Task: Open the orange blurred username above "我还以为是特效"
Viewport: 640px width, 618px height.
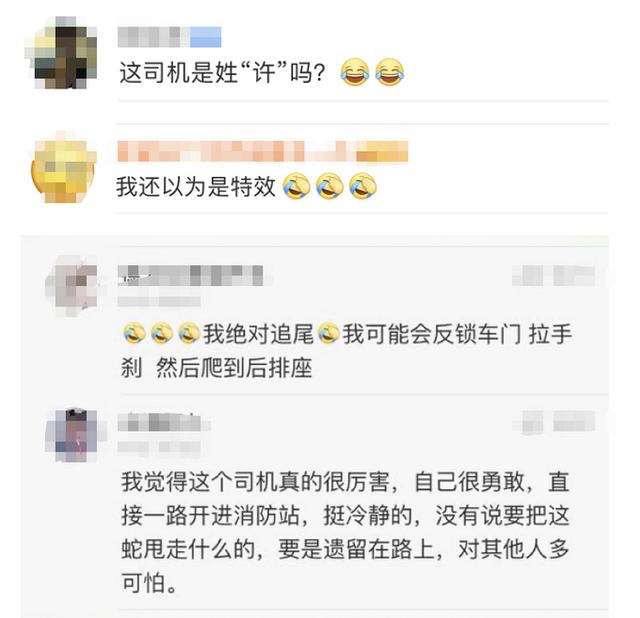Action: click(x=263, y=151)
